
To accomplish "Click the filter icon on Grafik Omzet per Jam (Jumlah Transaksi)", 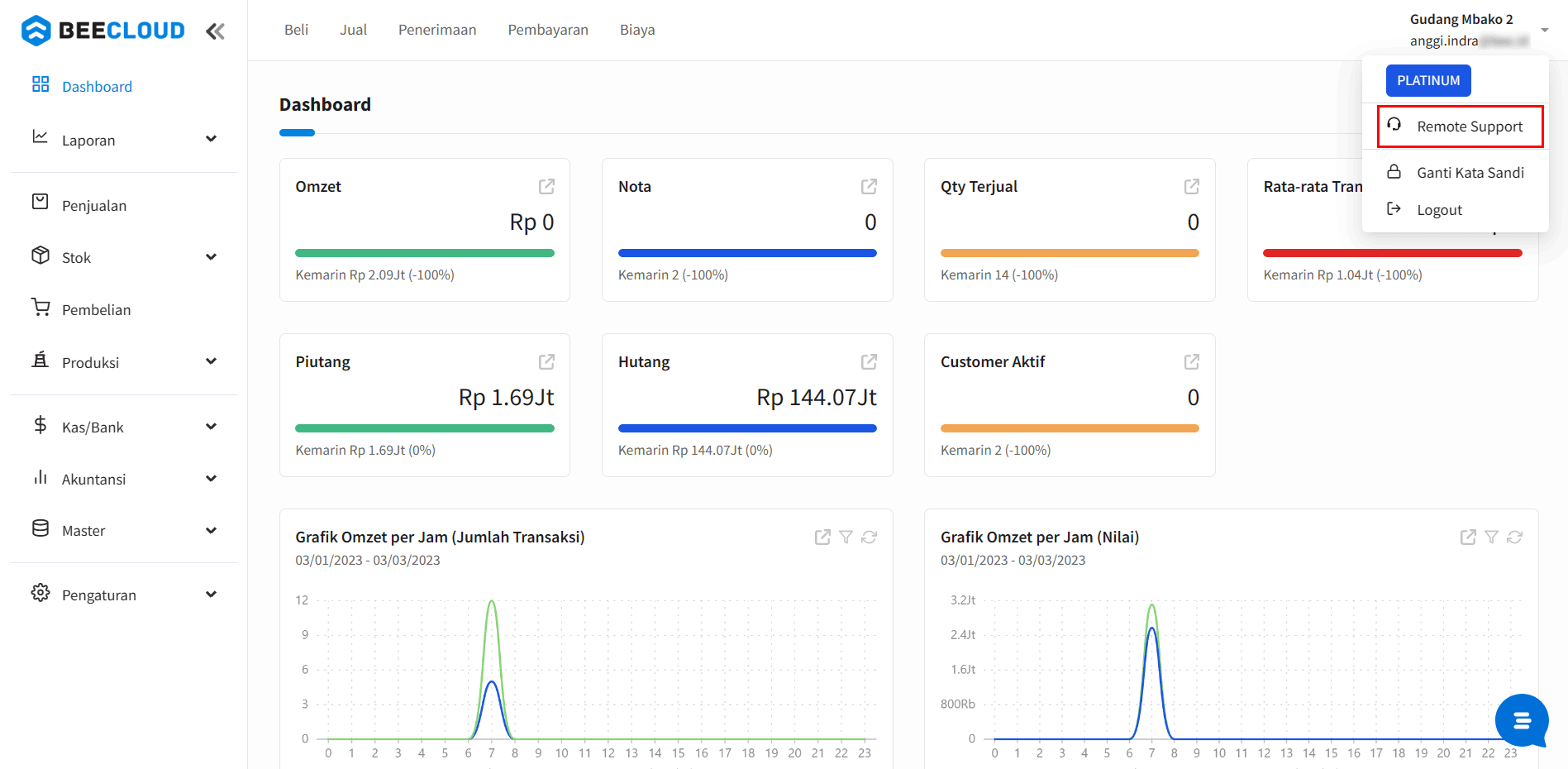I will click(x=846, y=537).
